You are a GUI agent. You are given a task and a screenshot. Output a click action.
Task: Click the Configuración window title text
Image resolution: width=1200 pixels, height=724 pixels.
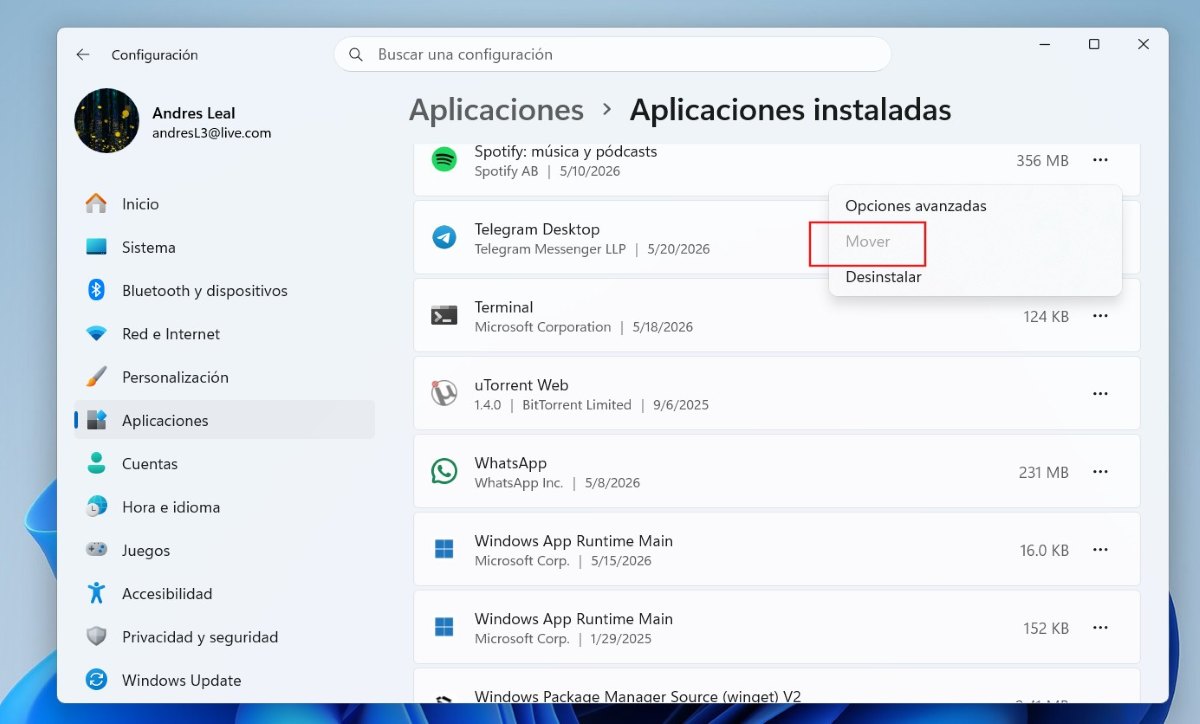154,55
